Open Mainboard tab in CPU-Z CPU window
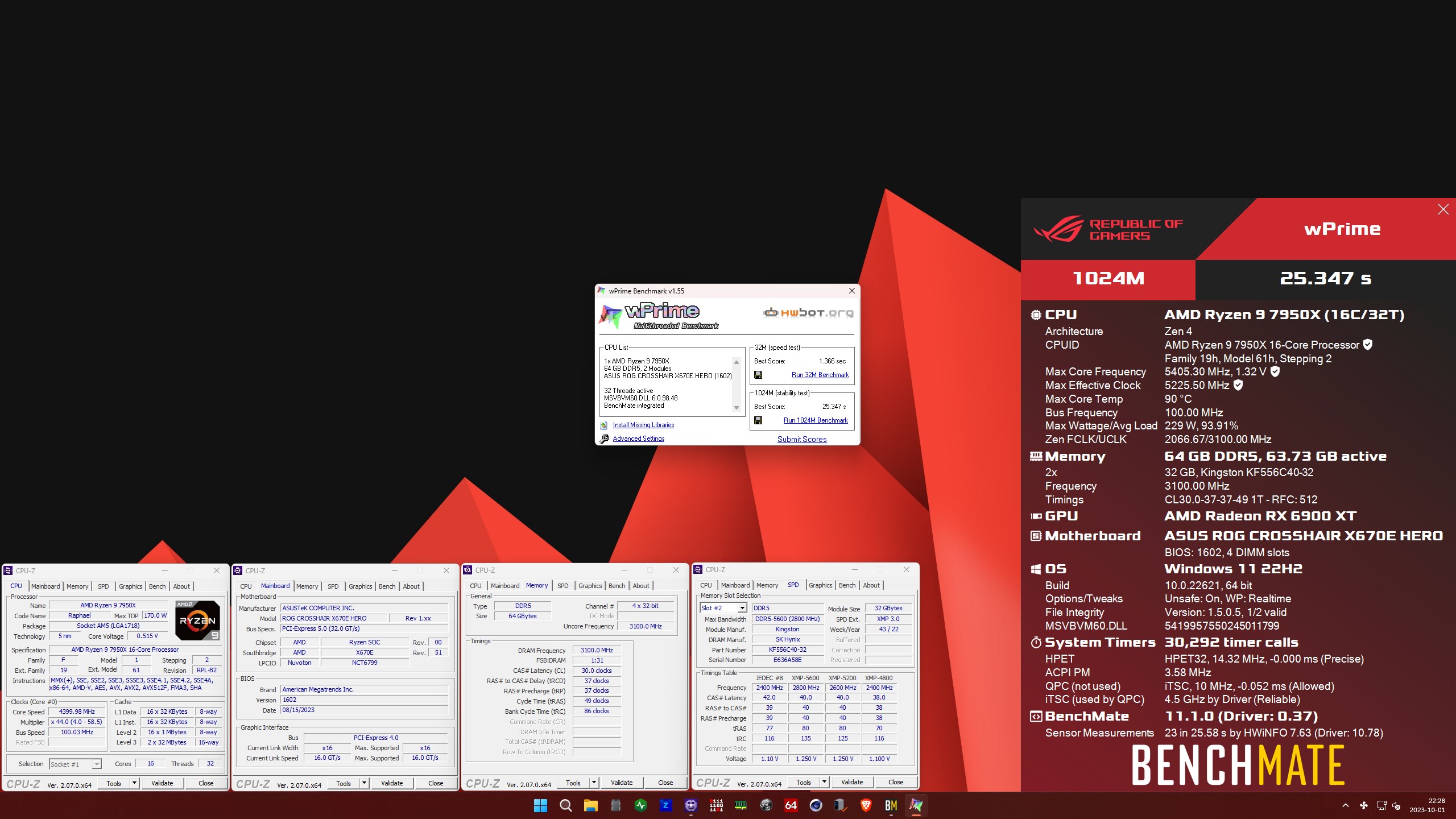Screen dimensions: 1456x819 [x=45, y=586]
